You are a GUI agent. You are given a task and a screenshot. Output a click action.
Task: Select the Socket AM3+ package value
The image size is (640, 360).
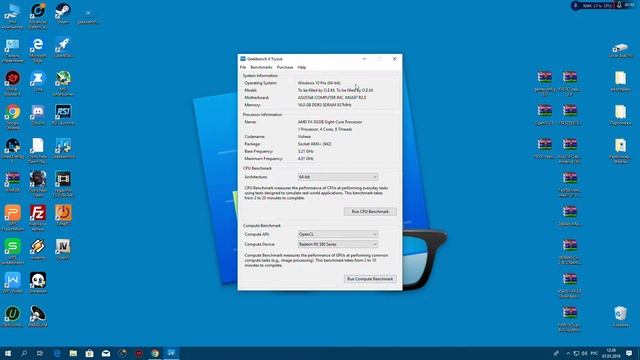(x=314, y=144)
